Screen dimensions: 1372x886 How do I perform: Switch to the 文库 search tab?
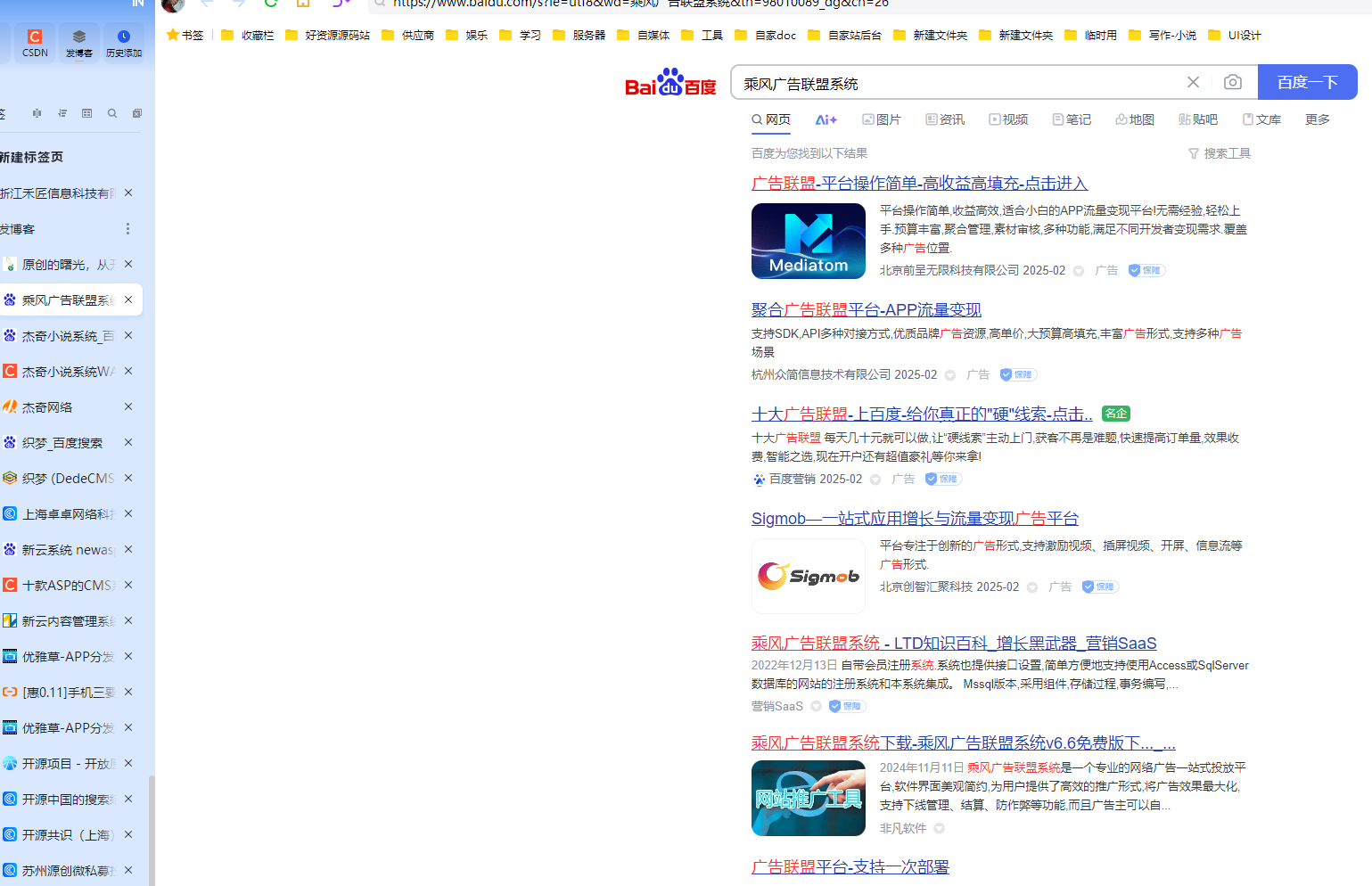(1261, 119)
